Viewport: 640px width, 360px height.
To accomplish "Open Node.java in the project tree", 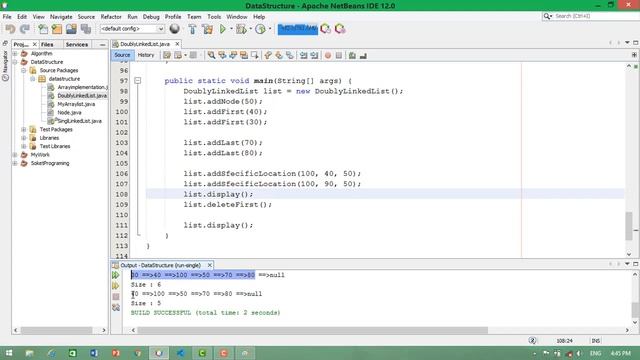I will [x=69, y=113].
